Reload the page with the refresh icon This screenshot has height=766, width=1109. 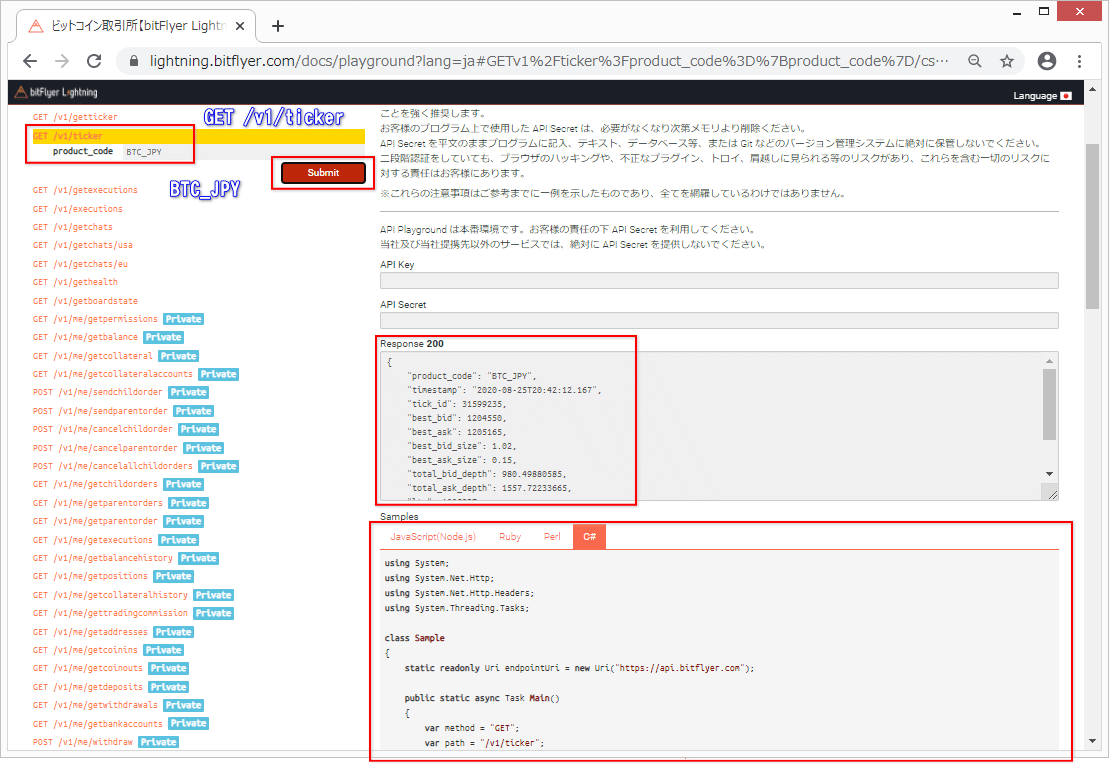click(94, 60)
